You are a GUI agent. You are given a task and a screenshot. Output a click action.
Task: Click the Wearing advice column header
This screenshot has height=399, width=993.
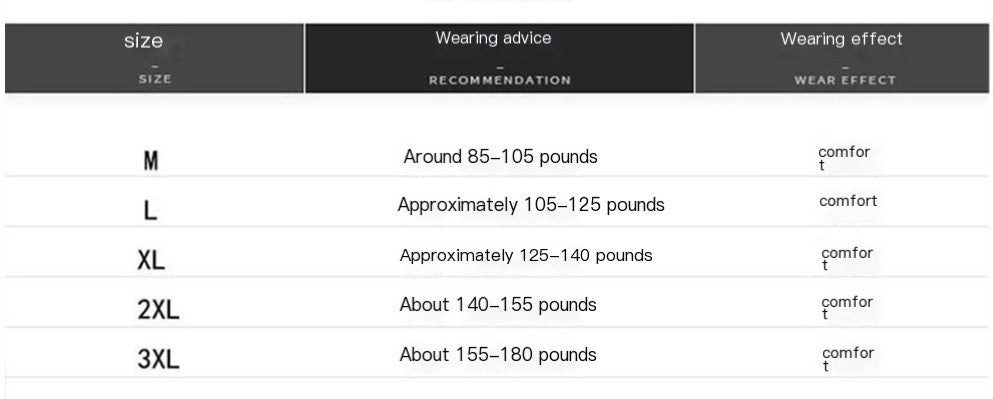click(x=500, y=58)
